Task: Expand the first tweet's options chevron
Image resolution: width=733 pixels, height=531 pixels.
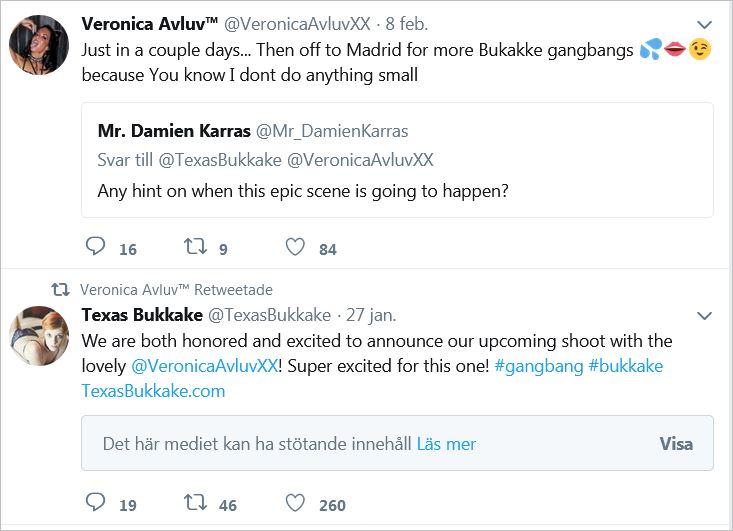Action: click(704, 24)
